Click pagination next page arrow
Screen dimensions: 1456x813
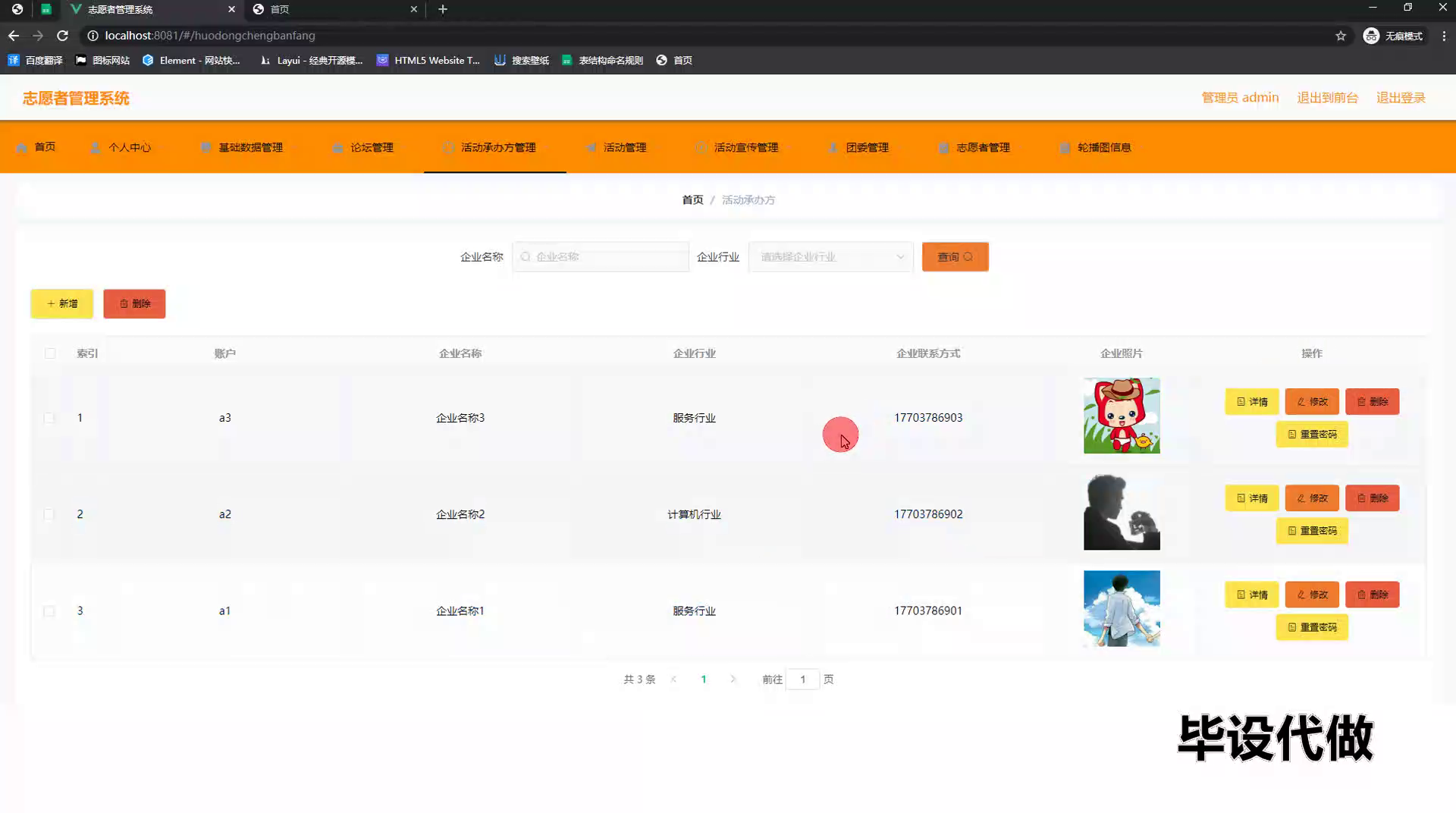(733, 680)
